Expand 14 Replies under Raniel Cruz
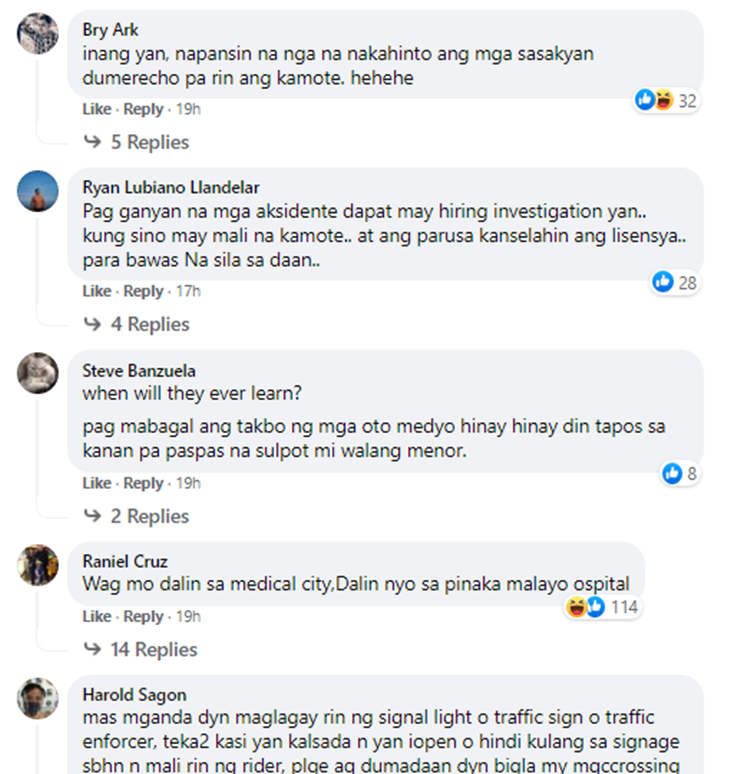 (141, 650)
